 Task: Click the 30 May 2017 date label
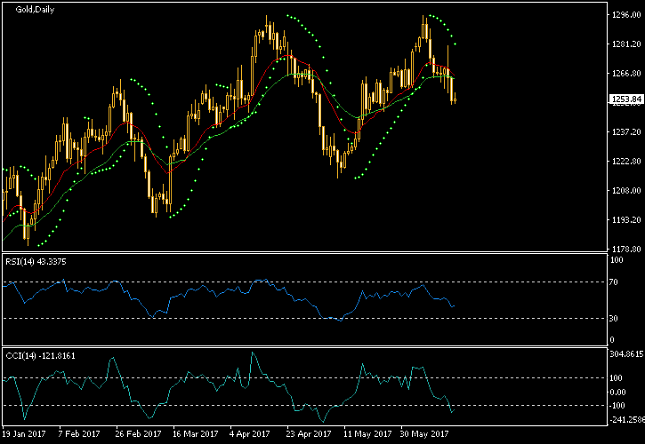424,434
